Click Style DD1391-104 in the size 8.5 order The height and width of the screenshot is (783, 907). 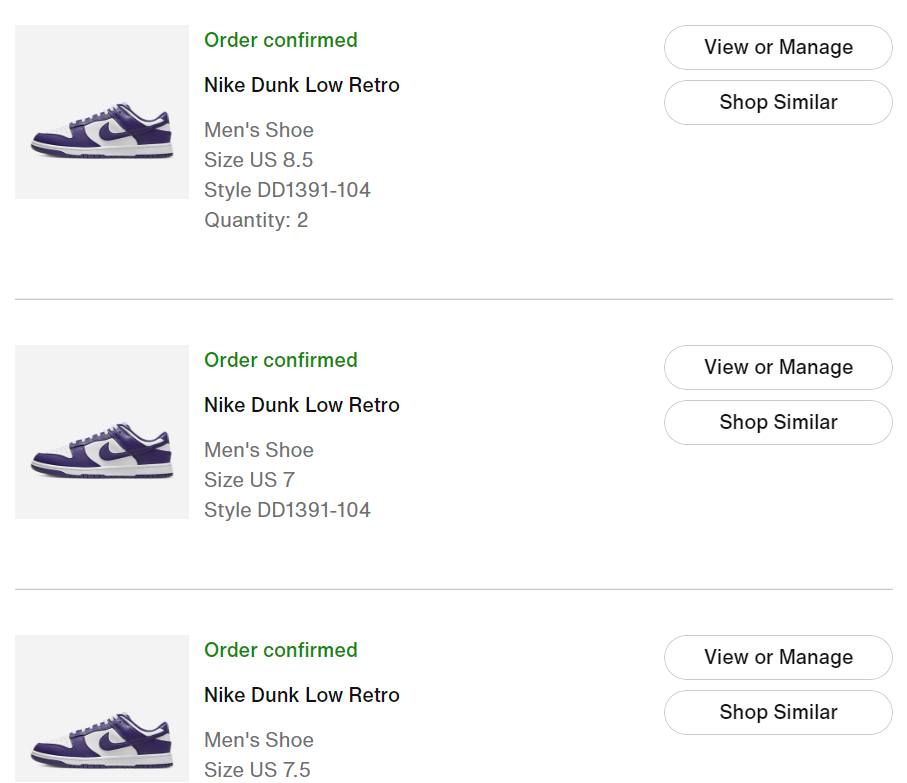coord(287,190)
